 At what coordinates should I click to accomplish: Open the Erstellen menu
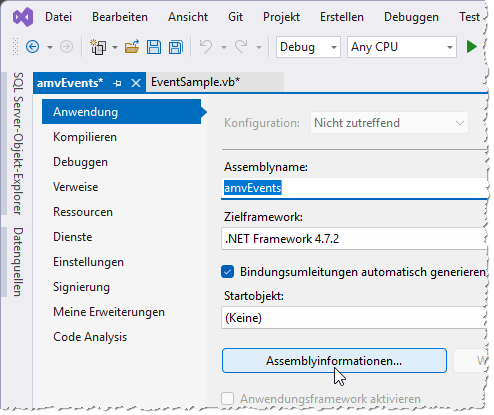coord(342,17)
